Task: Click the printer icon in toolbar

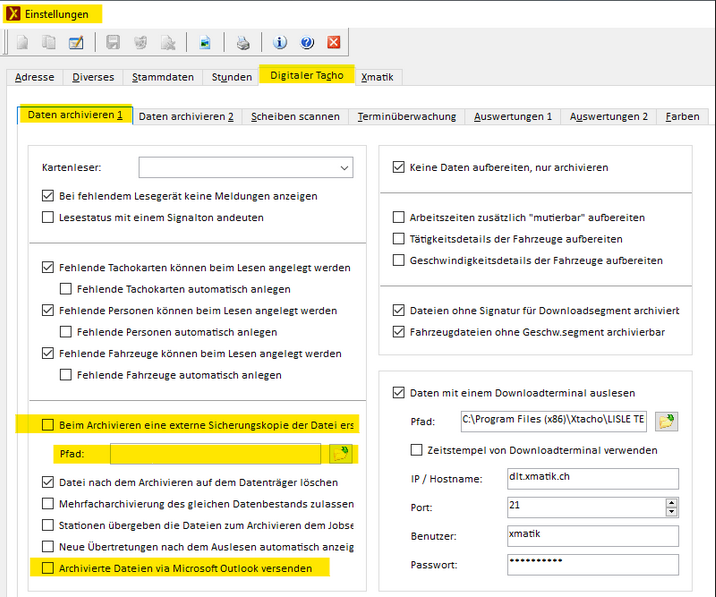Action: [243, 43]
